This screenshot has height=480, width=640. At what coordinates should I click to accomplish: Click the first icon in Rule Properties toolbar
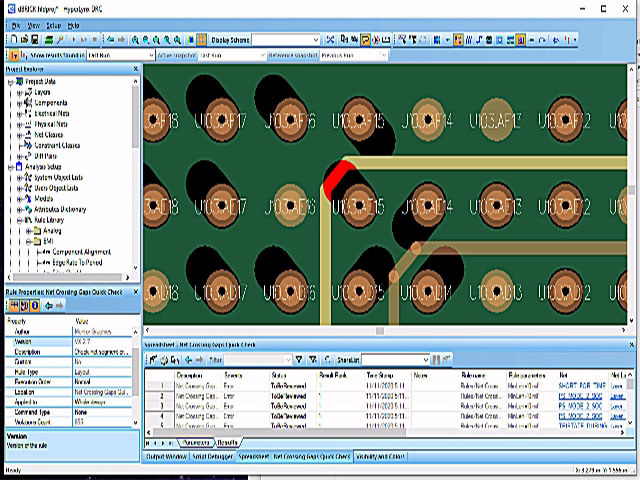click(14, 305)
